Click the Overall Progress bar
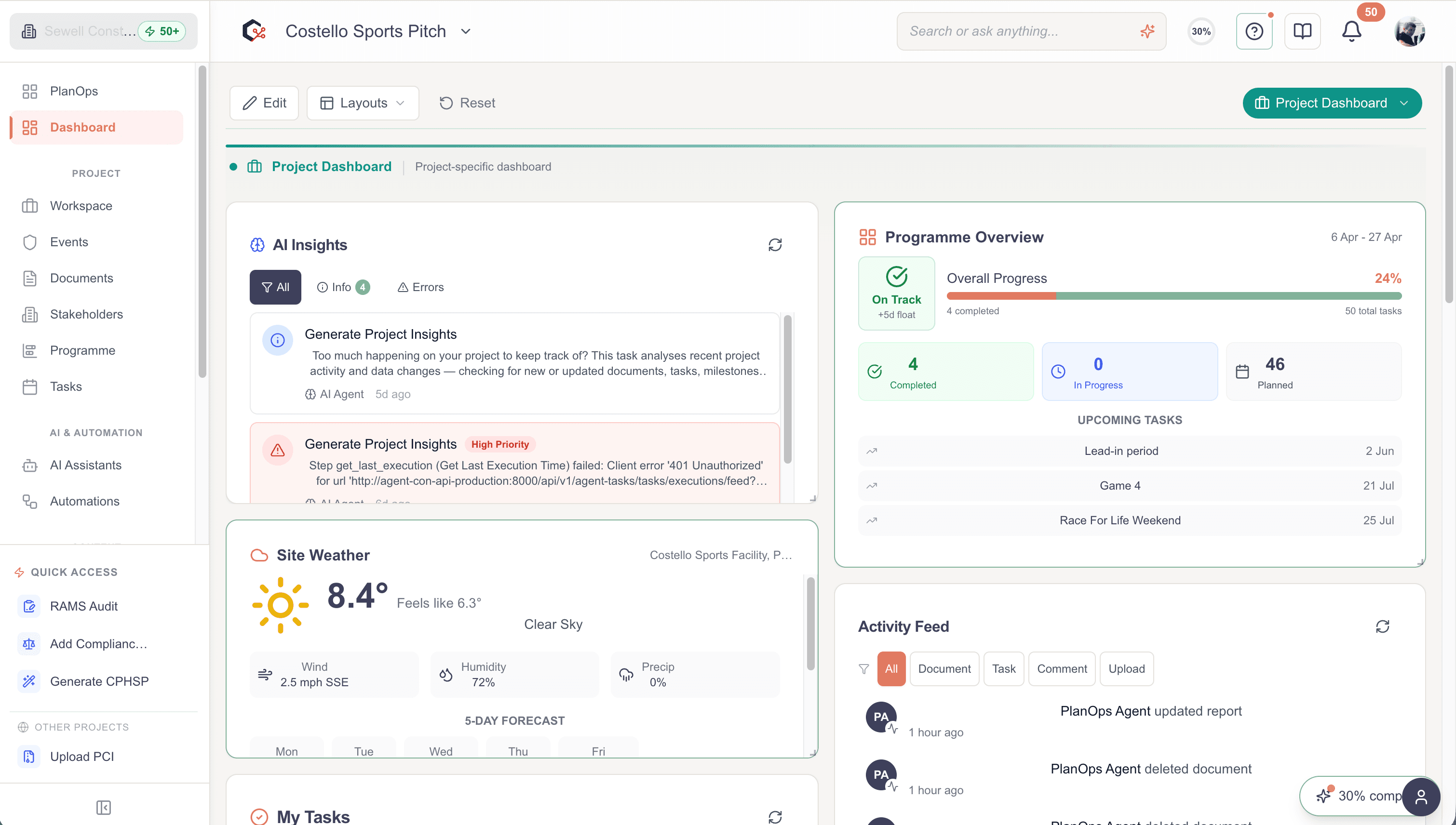 pos(1173,295)
